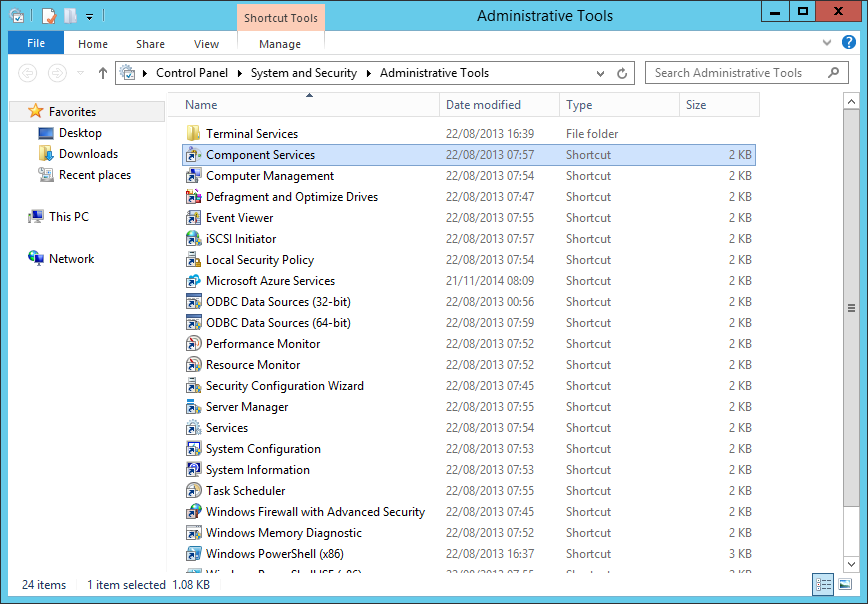Open the Customize Quick Access Toolbar dropdown
Screen dimensions: 868x604
point(89,16)
